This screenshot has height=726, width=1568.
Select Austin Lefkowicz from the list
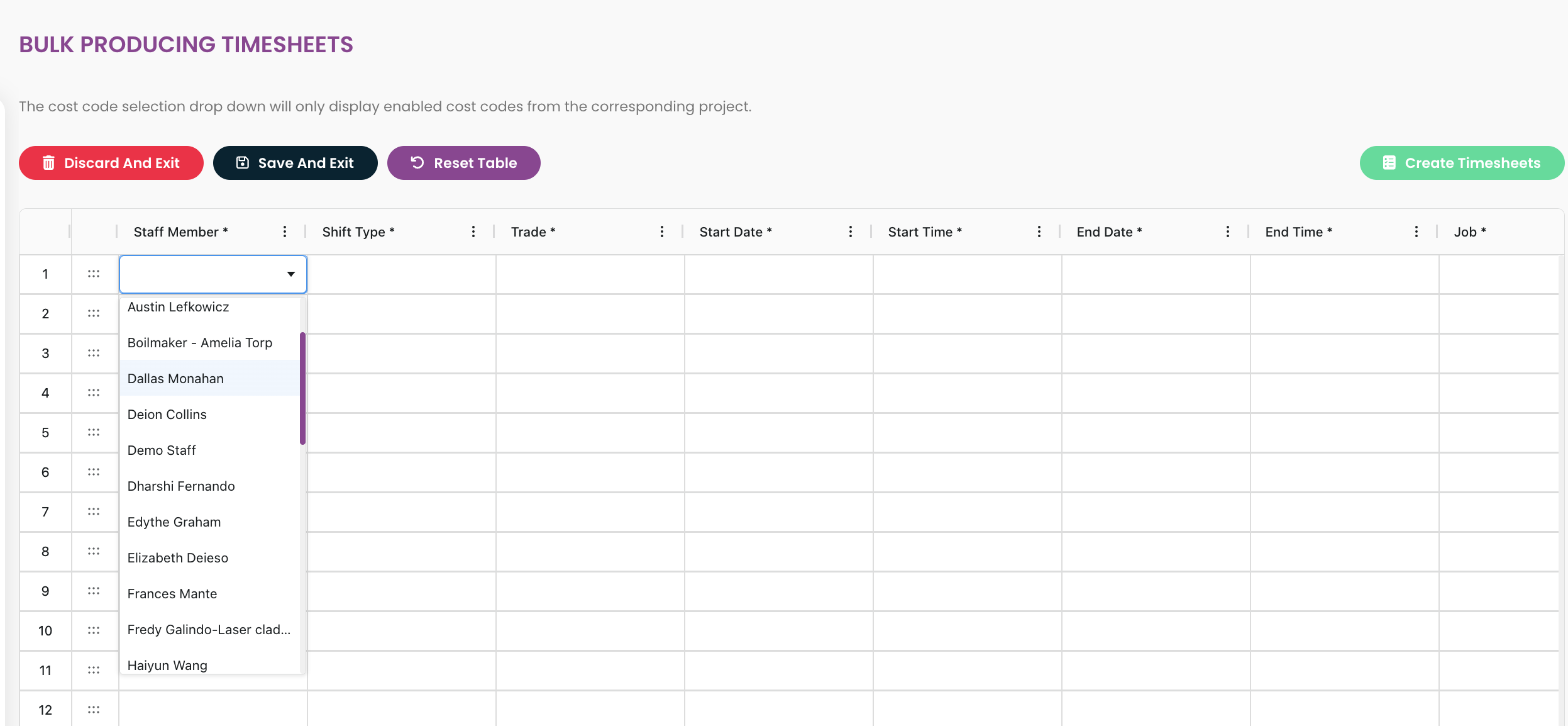point(209,307)
